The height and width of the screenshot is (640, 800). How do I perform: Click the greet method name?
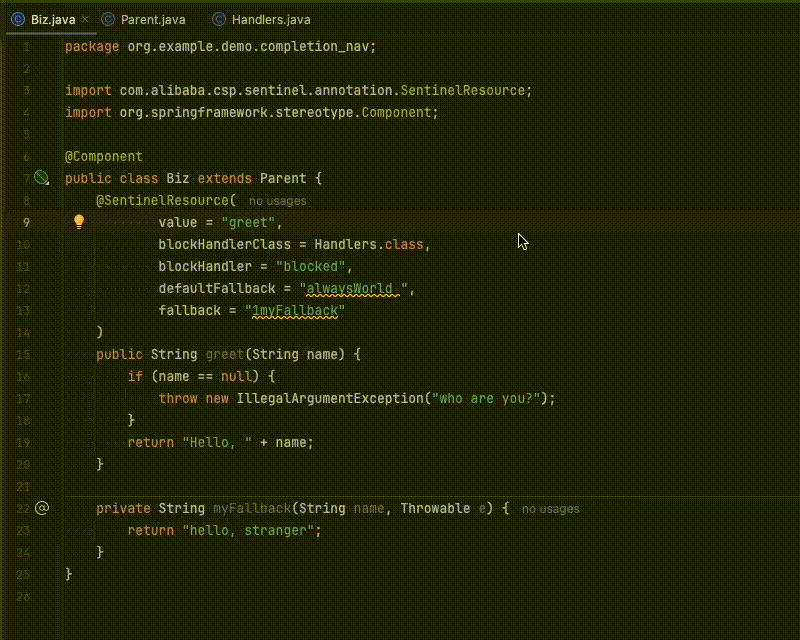[225, 354]
